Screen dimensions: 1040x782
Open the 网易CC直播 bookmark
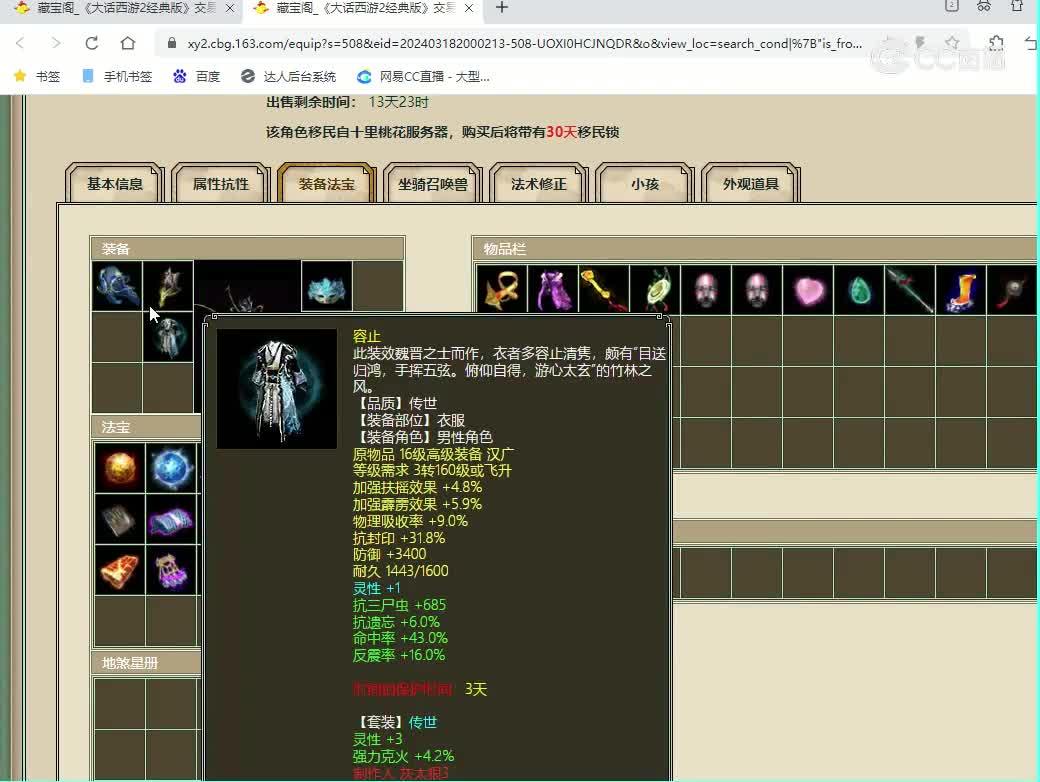pyautogui.click(x=423, y=76)
